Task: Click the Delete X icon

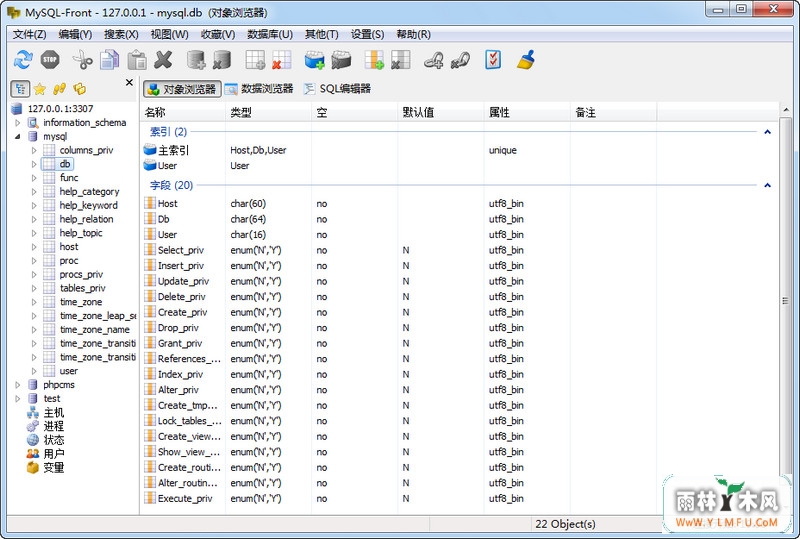Action: [x=163, y=60]
